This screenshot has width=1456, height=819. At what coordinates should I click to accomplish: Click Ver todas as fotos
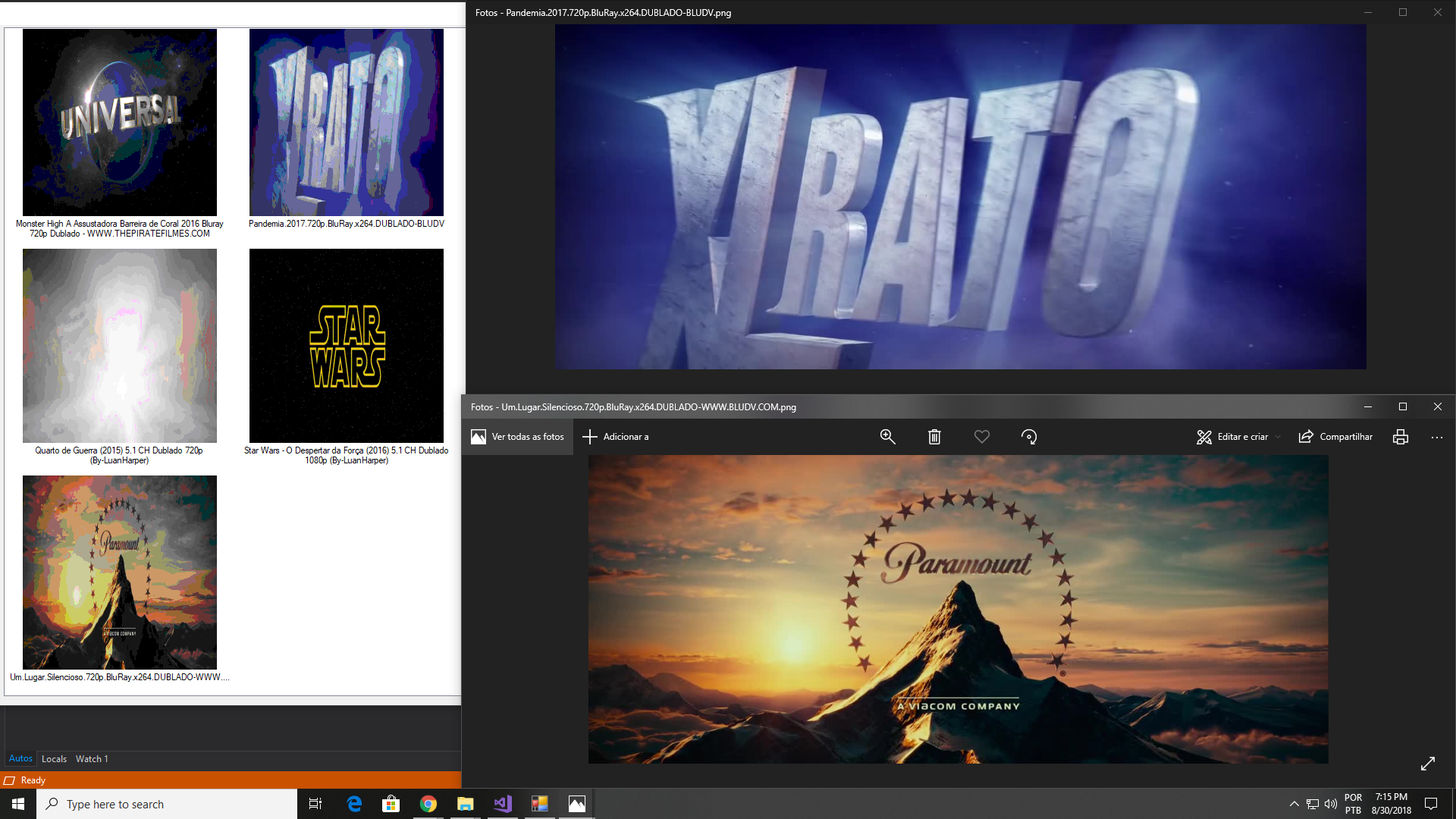click(518, 437)
